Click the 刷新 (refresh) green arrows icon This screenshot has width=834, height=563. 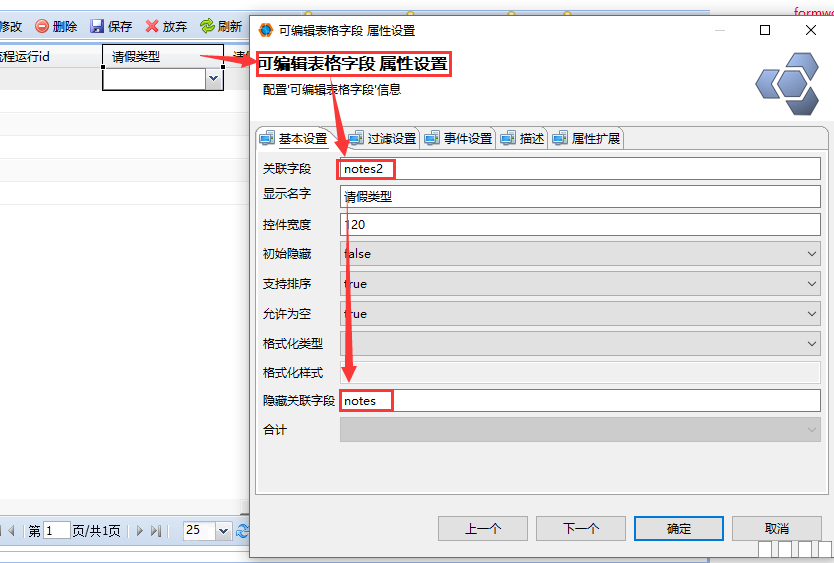207,27
